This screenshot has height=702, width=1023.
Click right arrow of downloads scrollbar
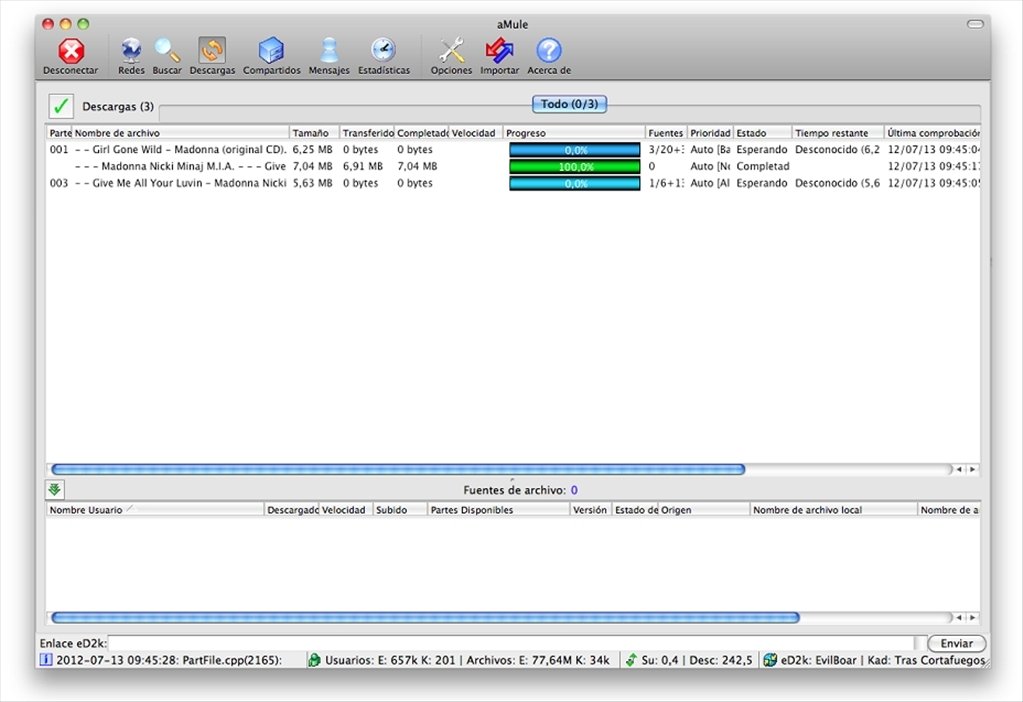tap(973, 469)
